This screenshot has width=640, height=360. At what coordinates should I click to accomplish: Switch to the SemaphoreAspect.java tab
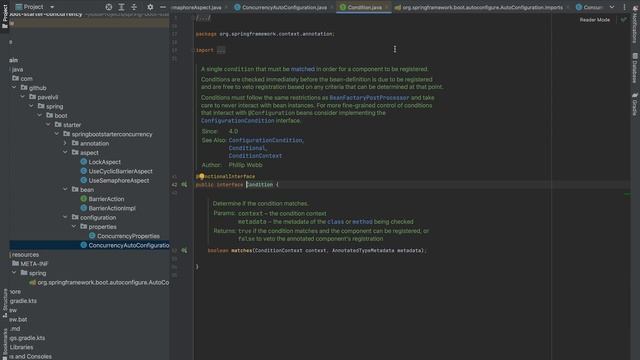click(196, 7)
